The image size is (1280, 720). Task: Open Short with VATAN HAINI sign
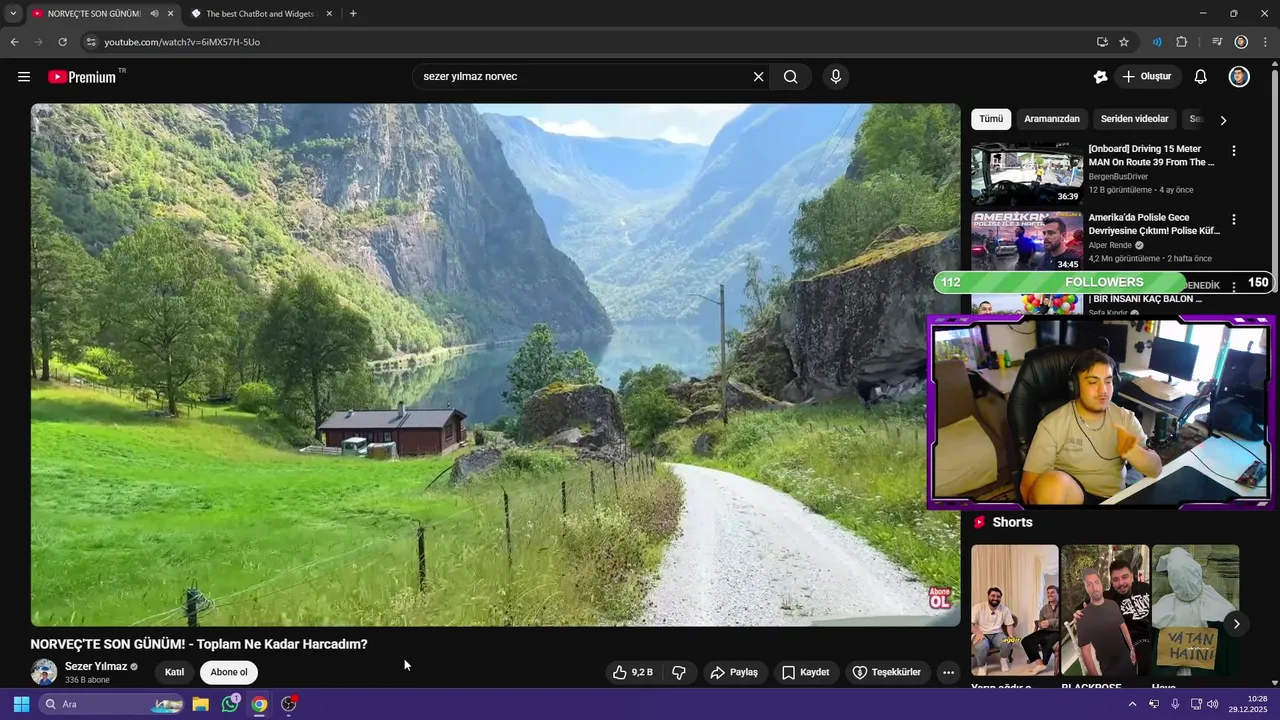(1195, 610)
